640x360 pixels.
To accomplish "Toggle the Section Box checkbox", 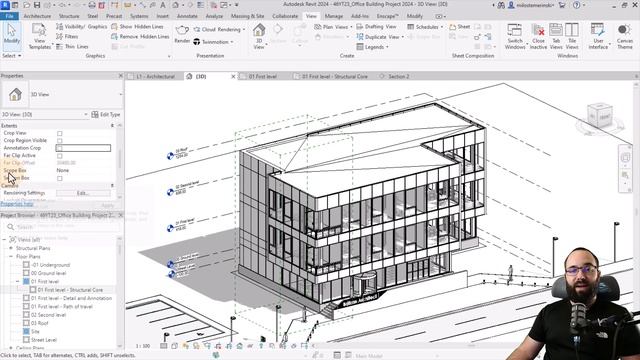I will 60,178.
